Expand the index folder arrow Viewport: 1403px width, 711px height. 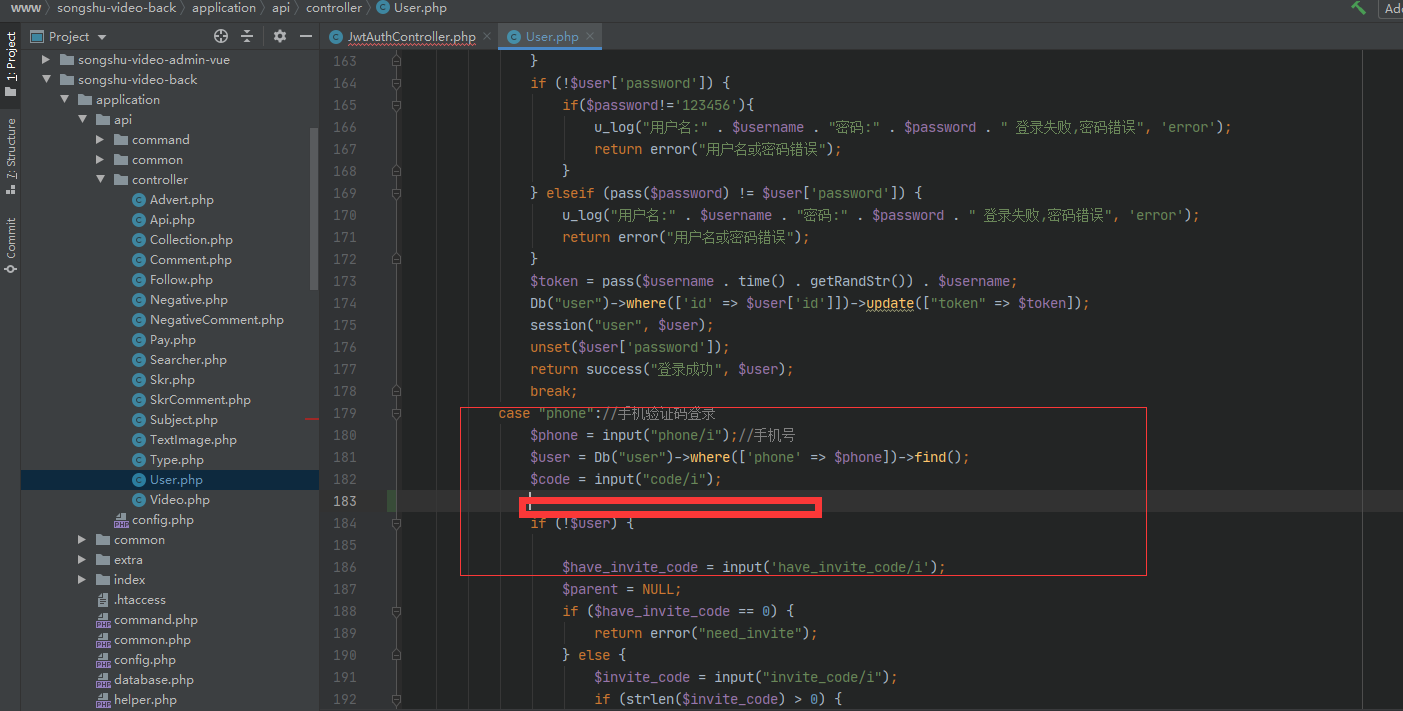click(82, 580)
